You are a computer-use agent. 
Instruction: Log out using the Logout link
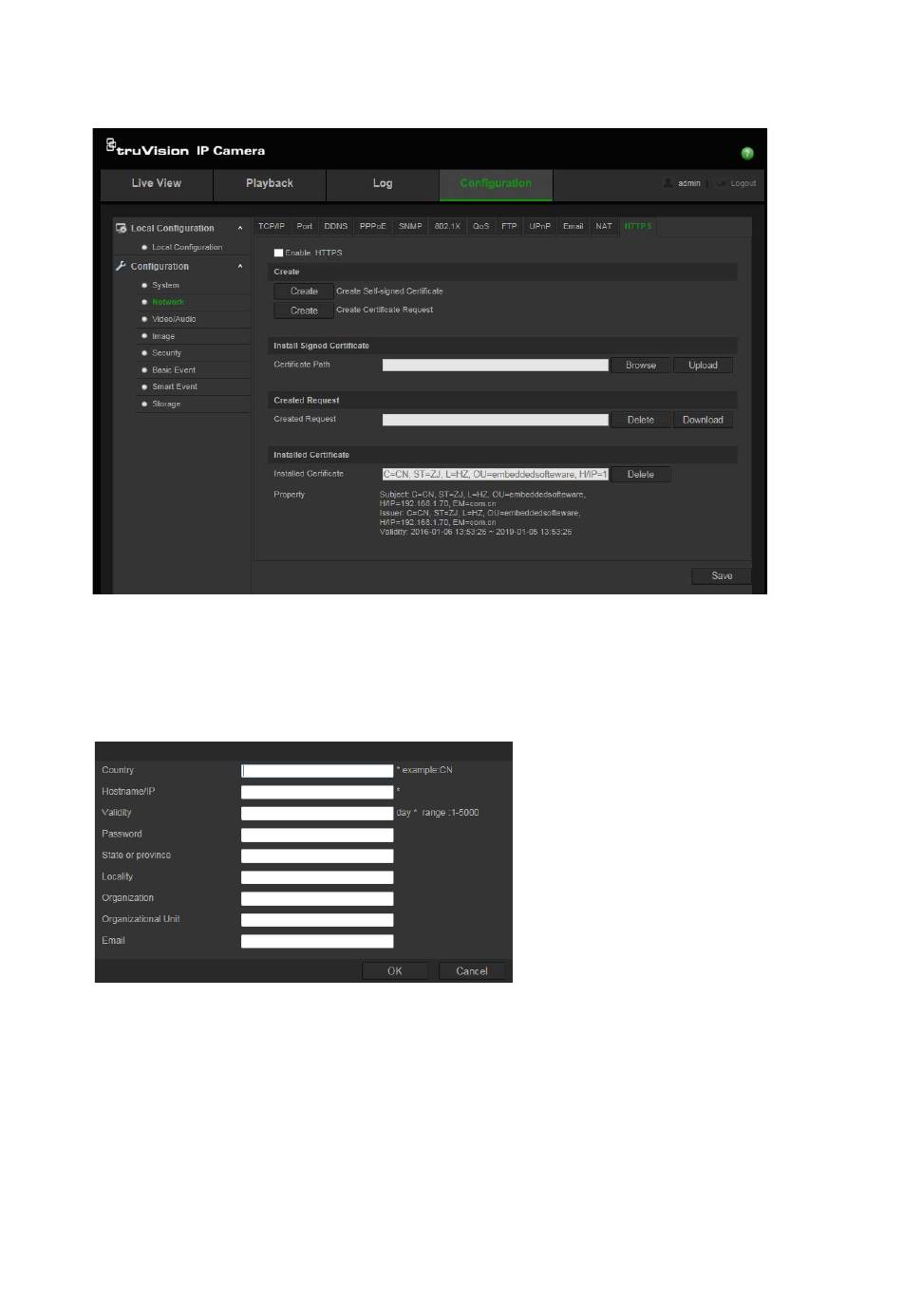click(743, 183)
